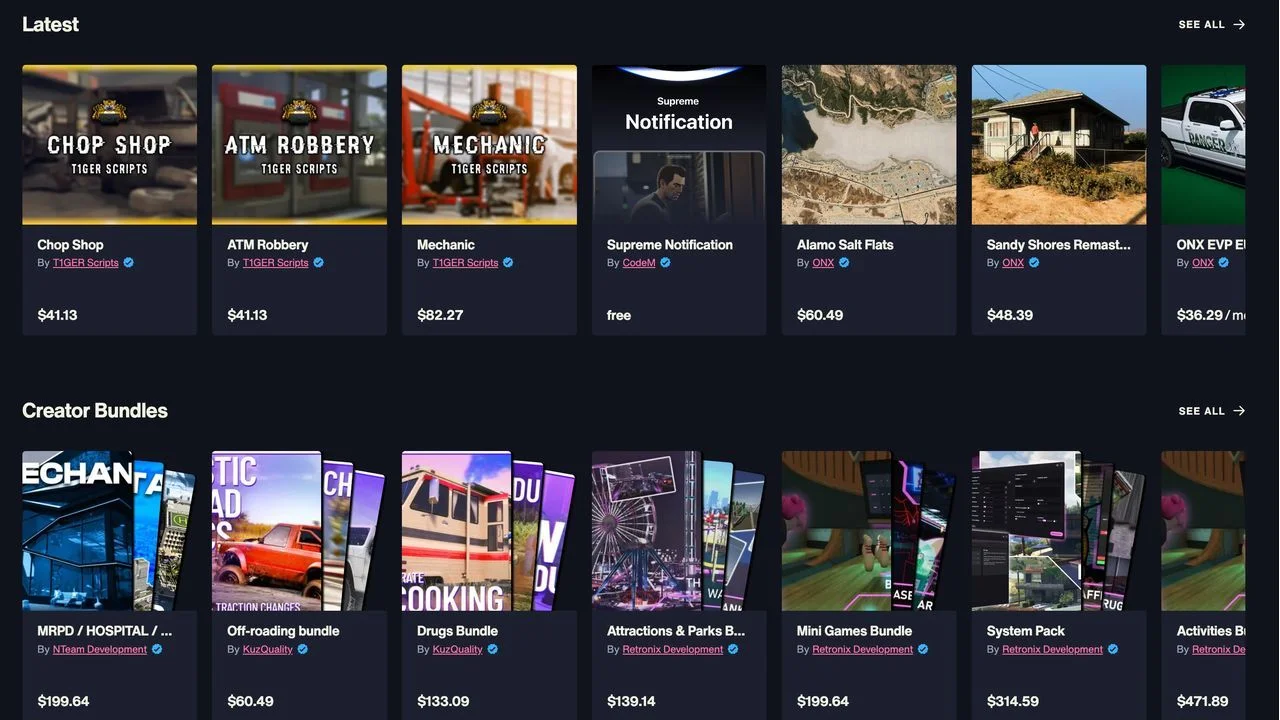Click arrow icon next to Creator Bundles See All

tap(1239, 411)
